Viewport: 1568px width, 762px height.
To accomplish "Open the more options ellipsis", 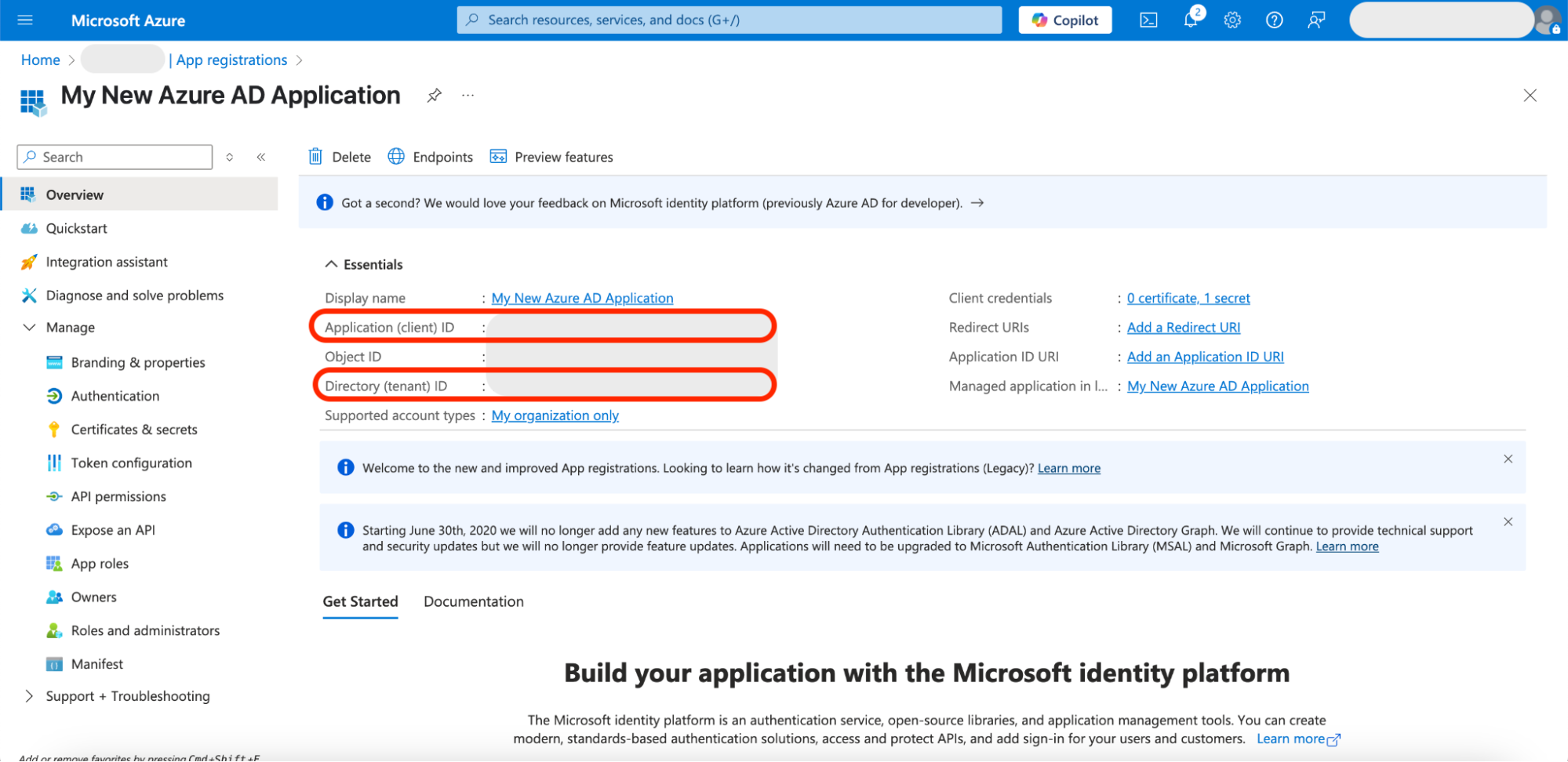I will pos(468,96).
